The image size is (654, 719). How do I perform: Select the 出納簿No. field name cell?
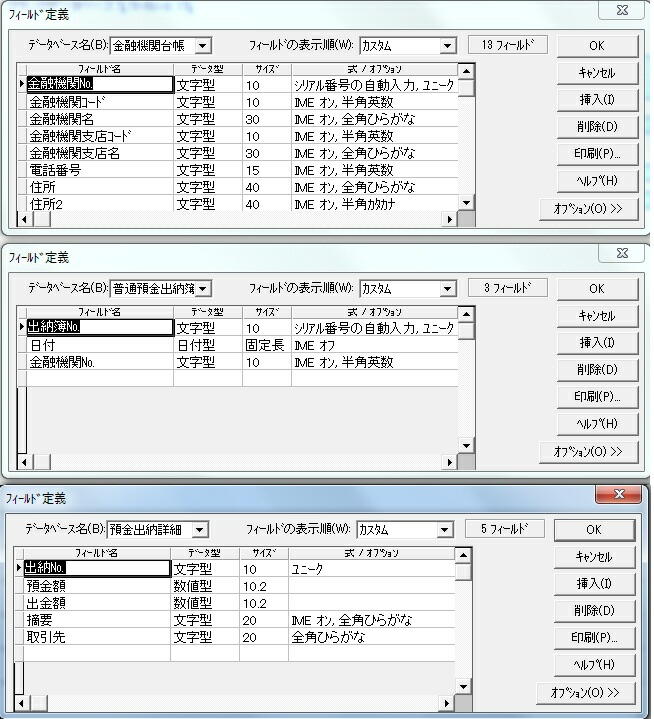pos(100,327)
